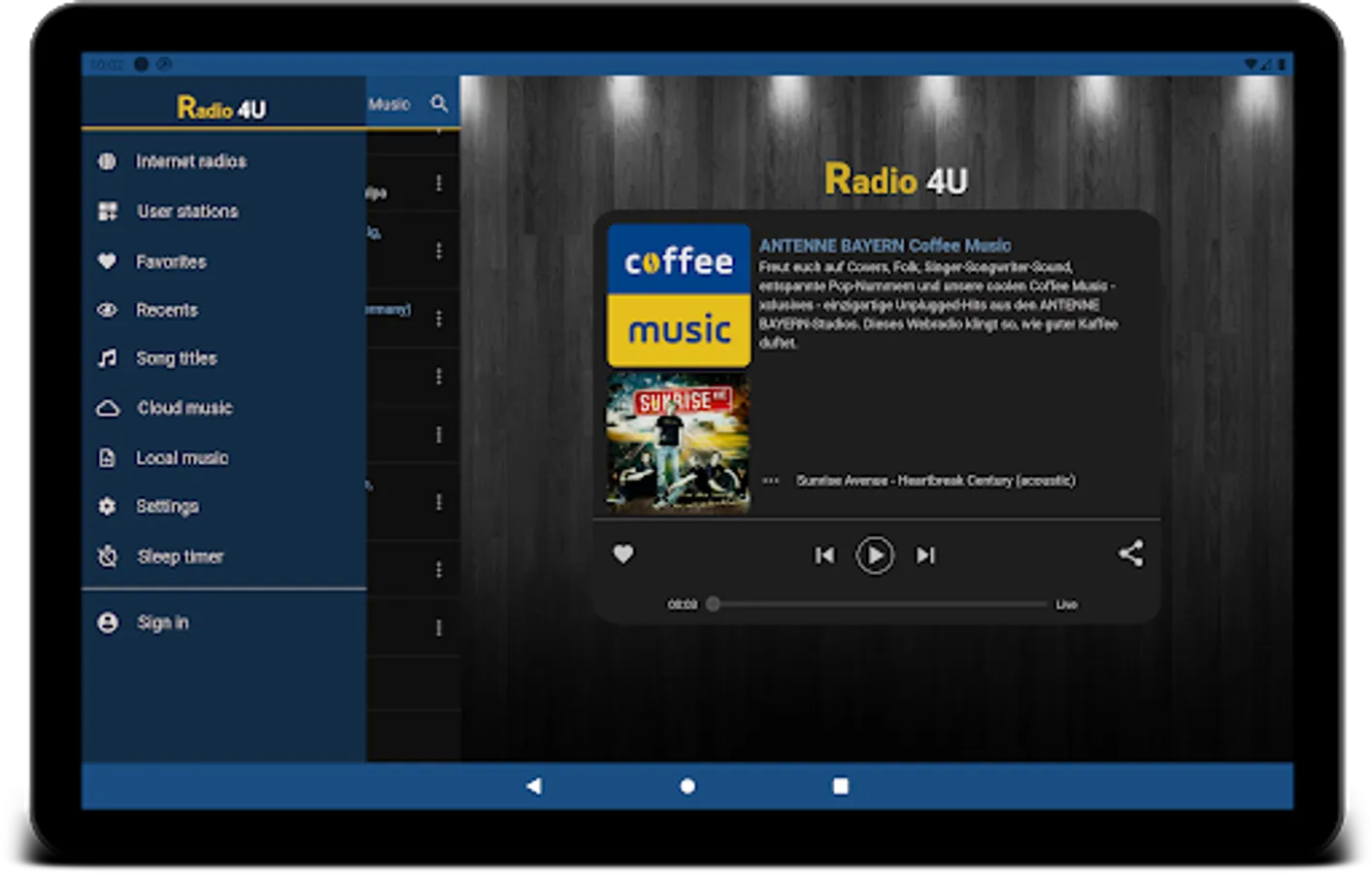1372x874 pixels.
Task: Select the Music tab in the top bar
Action: [x=389, y=104]
